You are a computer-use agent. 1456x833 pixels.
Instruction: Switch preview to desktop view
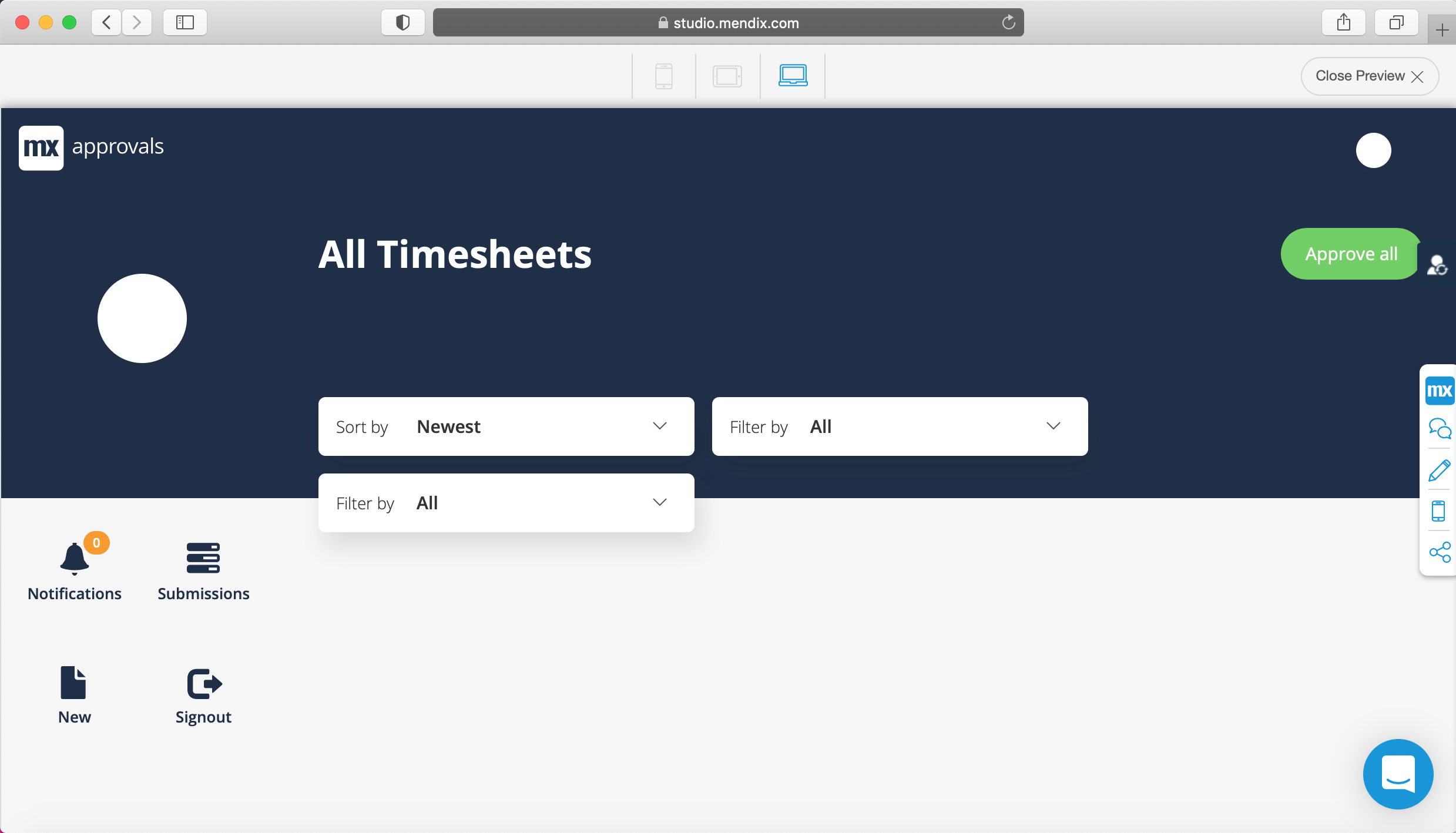pyautogui.click(x=793, y=76)
